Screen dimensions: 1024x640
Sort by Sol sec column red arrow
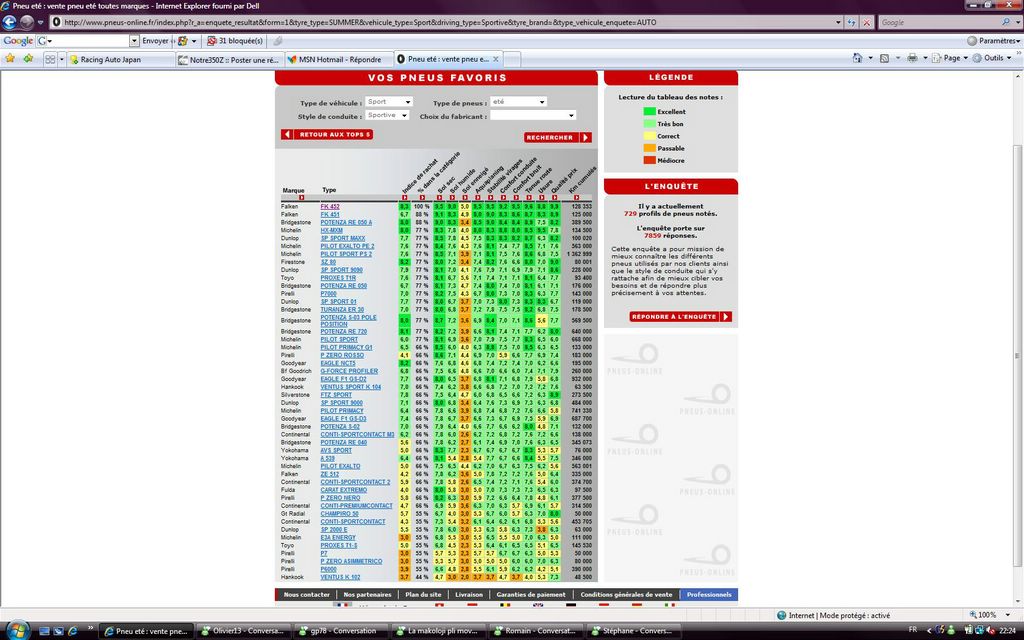(439, 197)
